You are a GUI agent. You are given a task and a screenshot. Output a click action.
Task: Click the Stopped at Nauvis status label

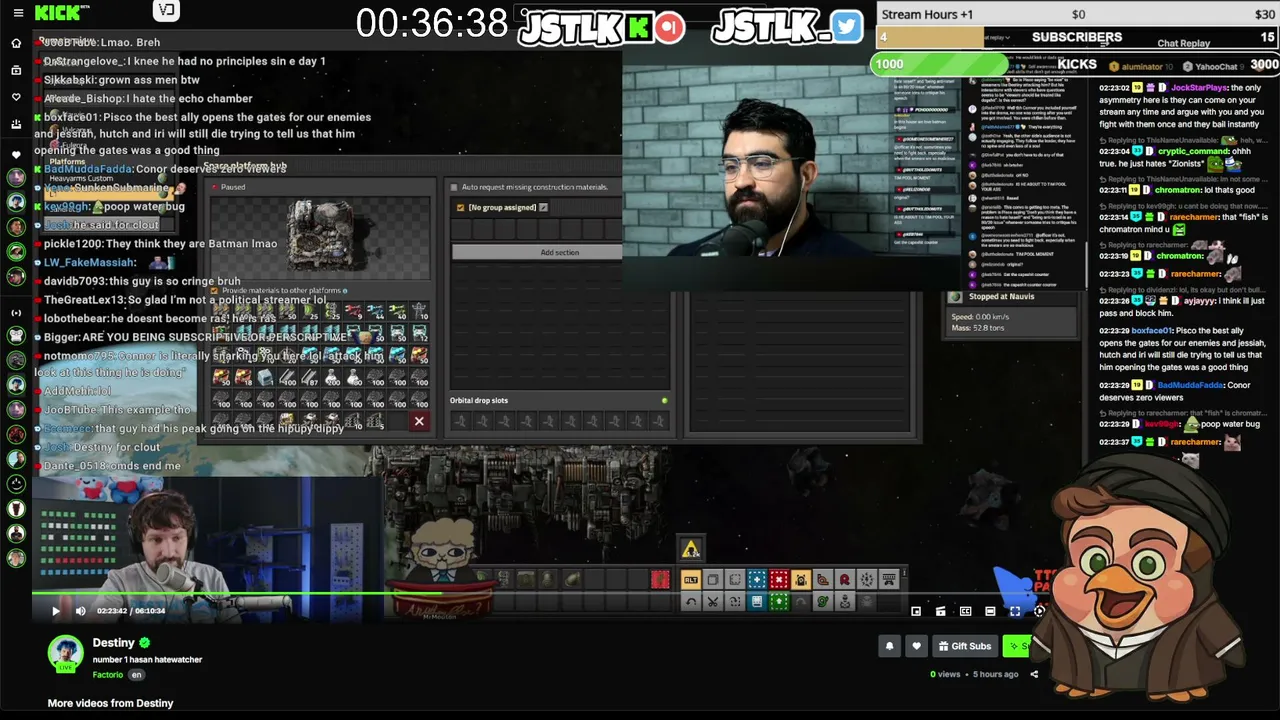tap(1002, 297)
